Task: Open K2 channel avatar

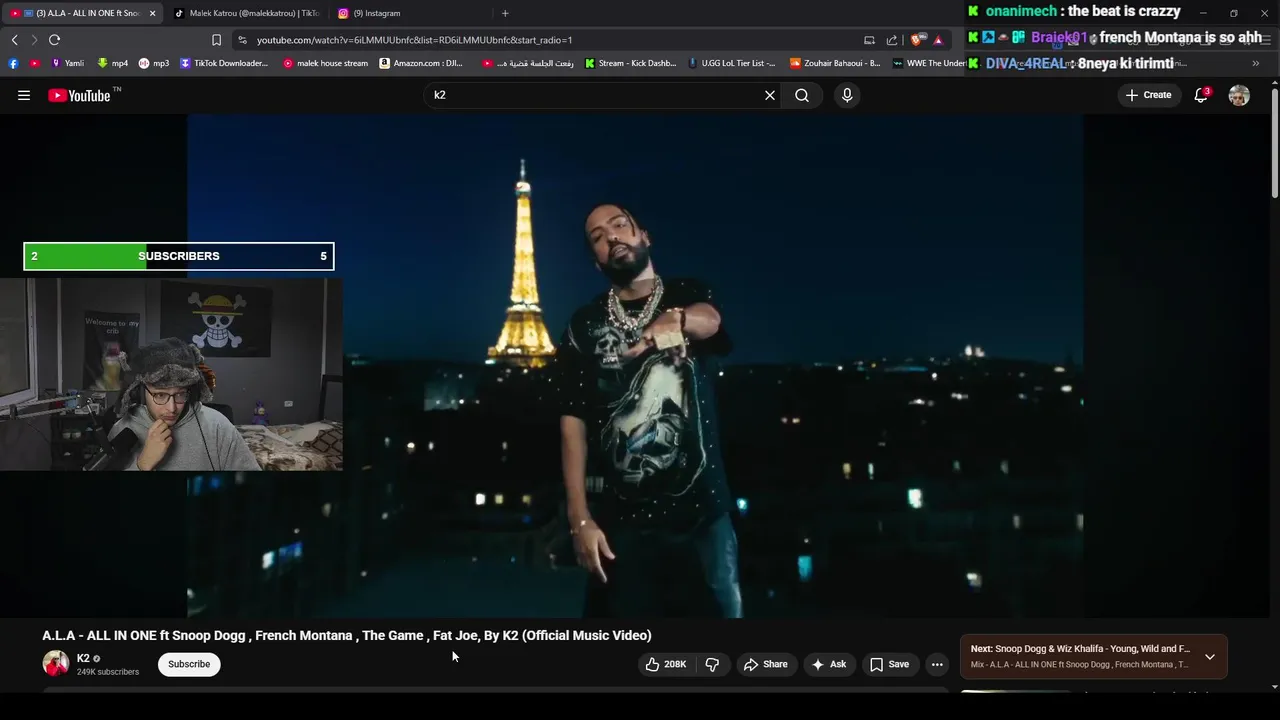Action: click(56, 664)
